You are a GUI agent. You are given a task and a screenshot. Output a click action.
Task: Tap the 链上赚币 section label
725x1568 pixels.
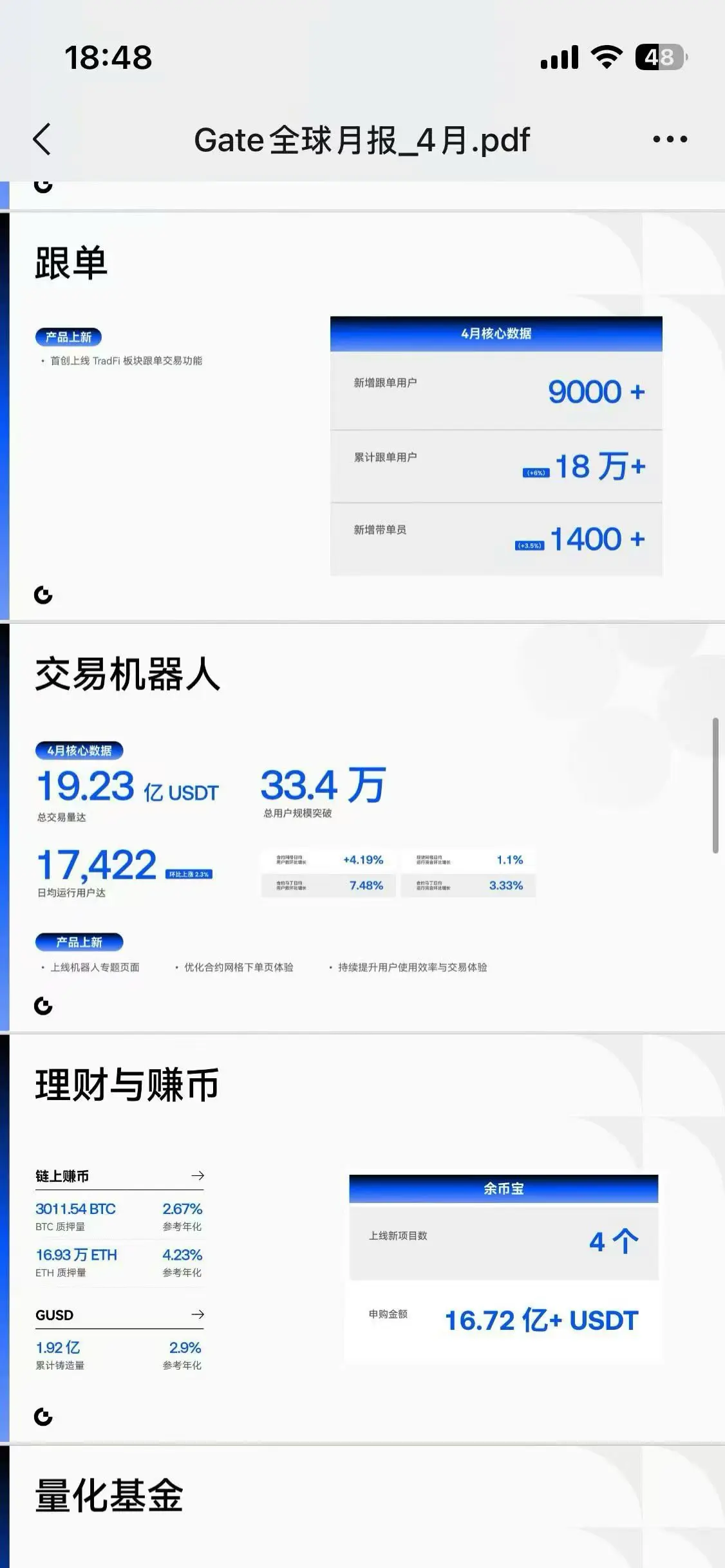(x=62, y=1176)
